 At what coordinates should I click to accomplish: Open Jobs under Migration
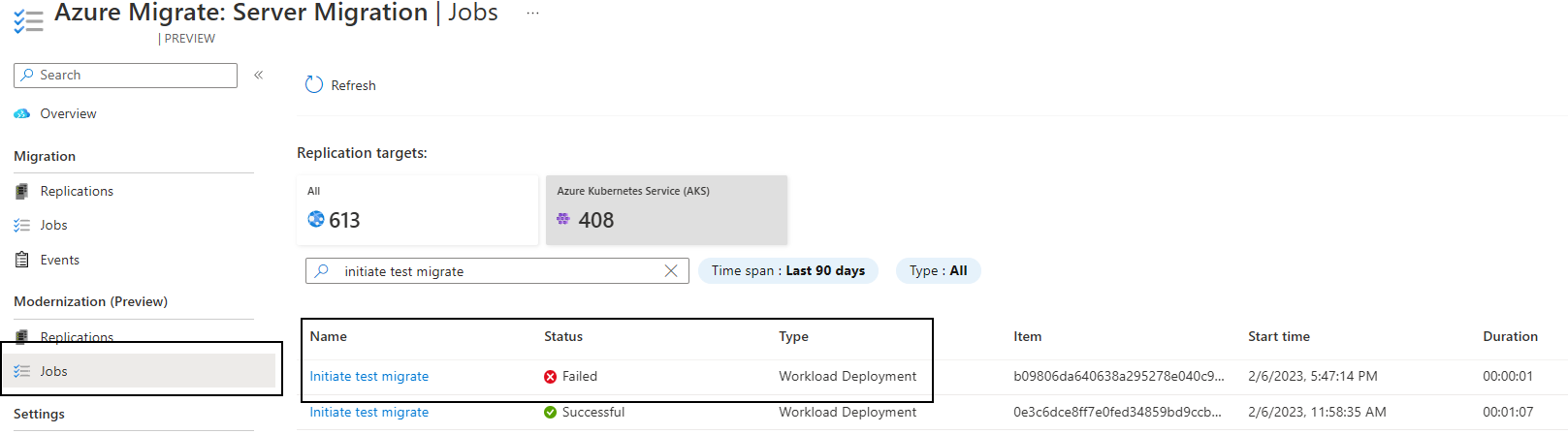pyautogui.click(x=53, y=225)
